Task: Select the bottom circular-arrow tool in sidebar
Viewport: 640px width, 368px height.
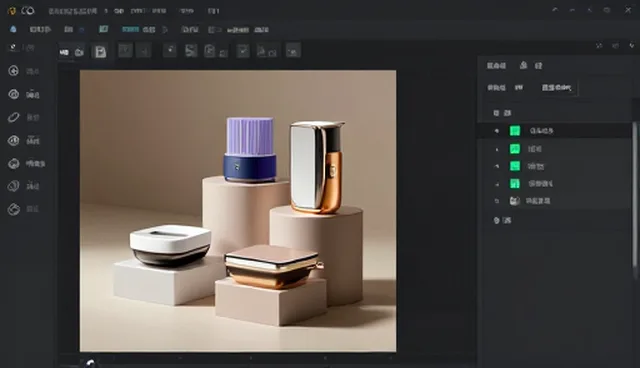Action: 13,209
